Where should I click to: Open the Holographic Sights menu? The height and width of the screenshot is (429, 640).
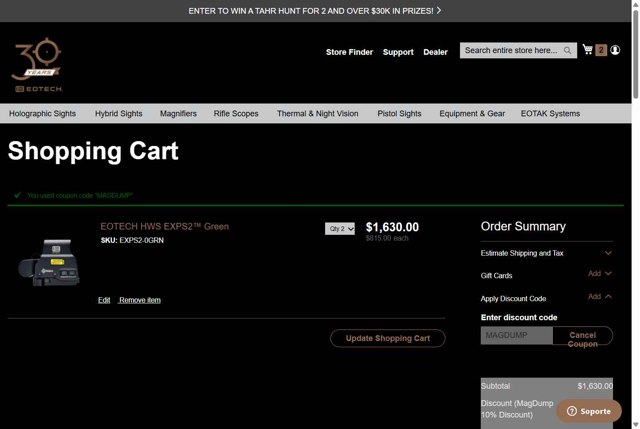click(x=42, y=113)
